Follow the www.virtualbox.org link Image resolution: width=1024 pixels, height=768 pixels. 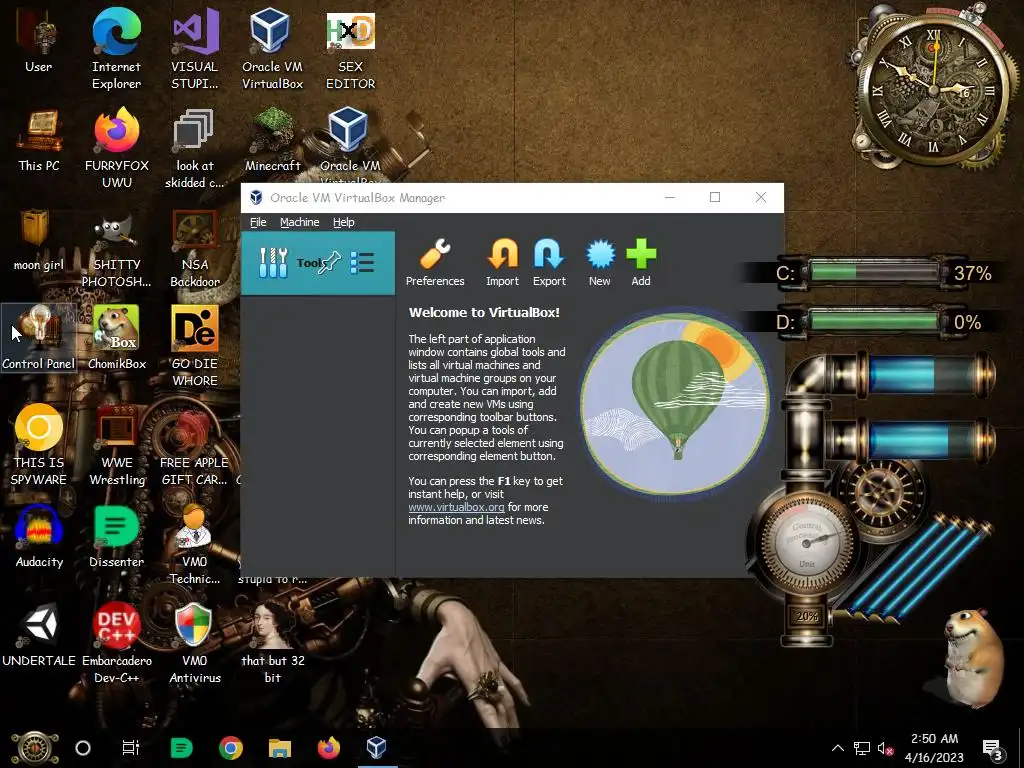coord(456,507)
